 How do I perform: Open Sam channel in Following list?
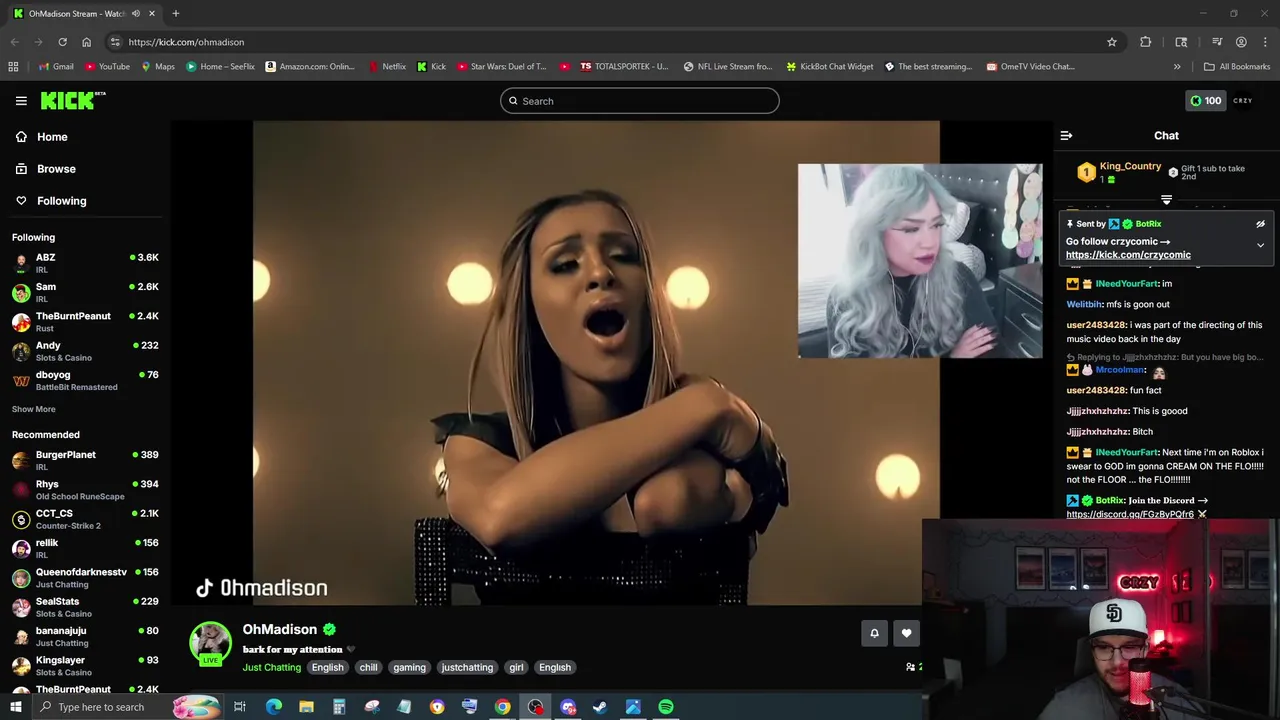[84, 292]
